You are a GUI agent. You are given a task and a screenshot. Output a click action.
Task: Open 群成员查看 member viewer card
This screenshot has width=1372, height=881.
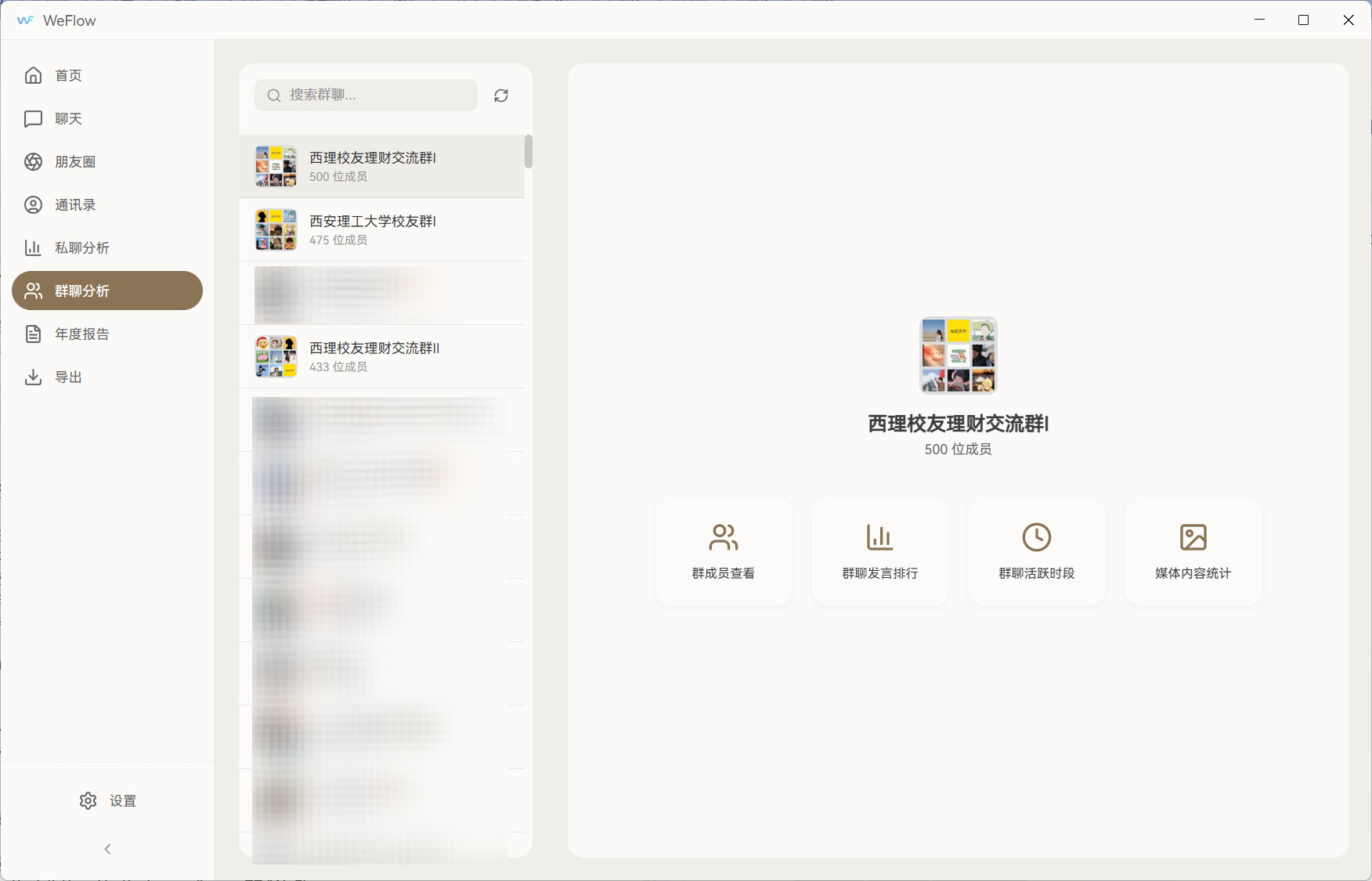pyautogui.click(x=723, y=551)
